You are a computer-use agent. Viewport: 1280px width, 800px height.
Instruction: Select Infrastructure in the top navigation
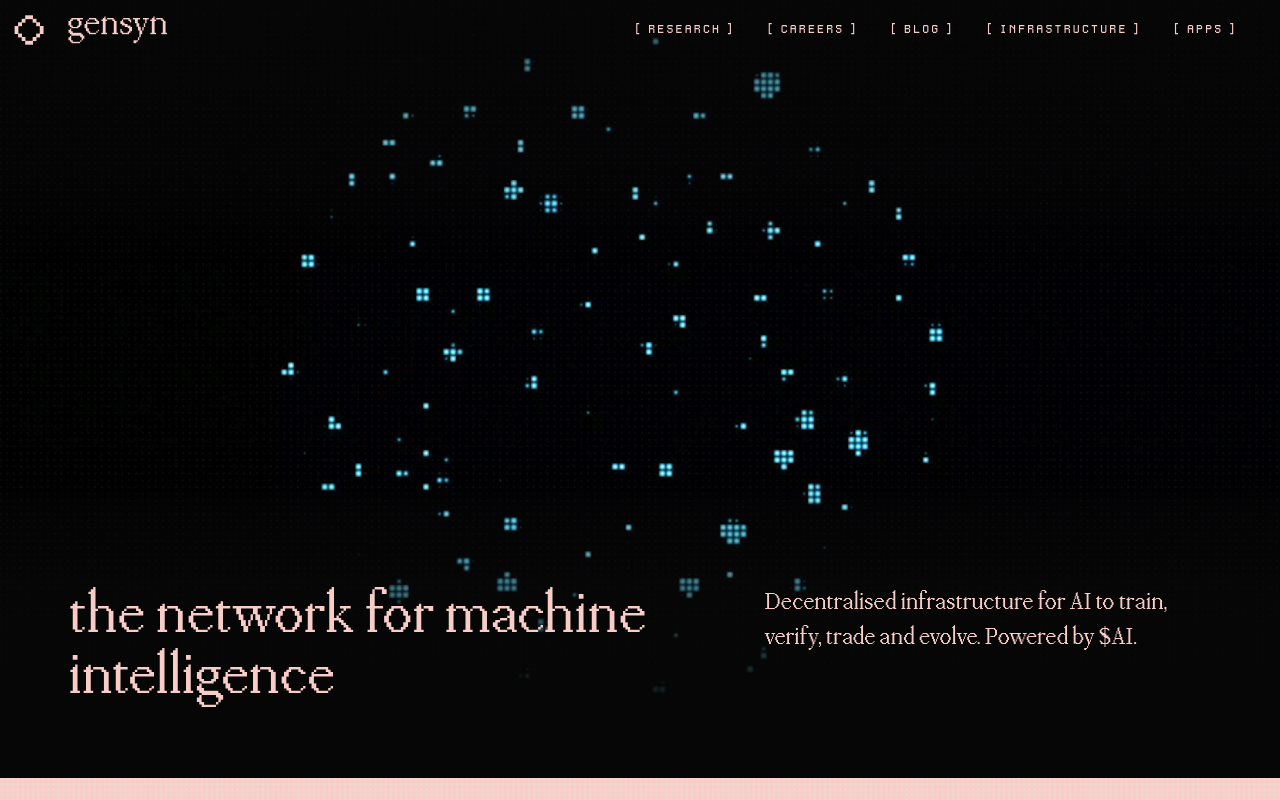click(1063, 29)
